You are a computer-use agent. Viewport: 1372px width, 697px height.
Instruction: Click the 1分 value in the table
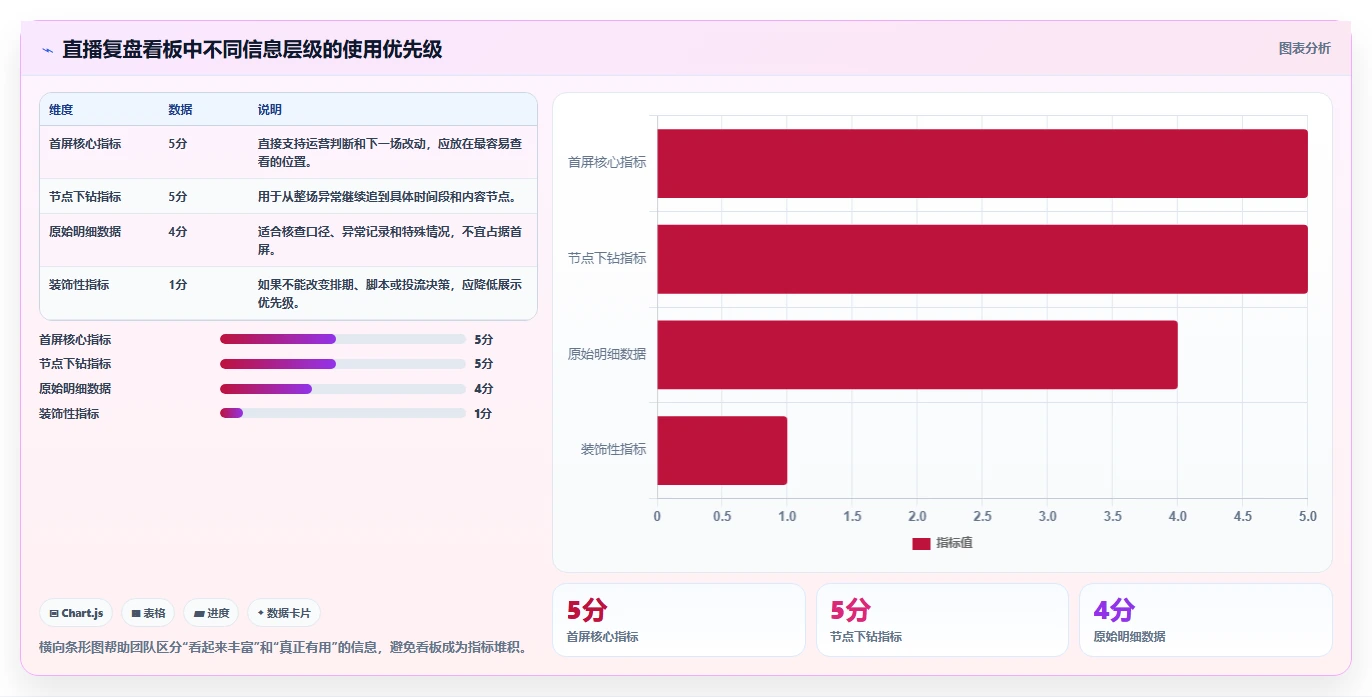(x=178, y=285)
